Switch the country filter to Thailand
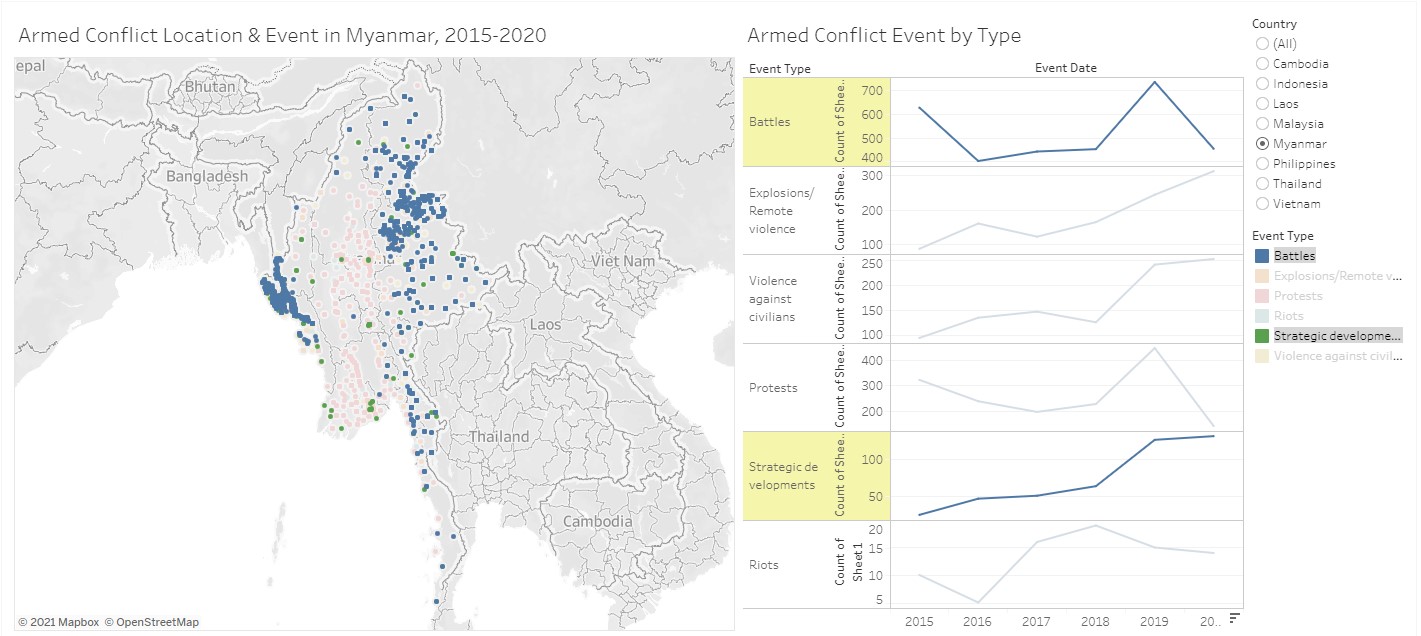Image resolution: width=1421 pixels, height=636 pixels. pos(1262,183)
